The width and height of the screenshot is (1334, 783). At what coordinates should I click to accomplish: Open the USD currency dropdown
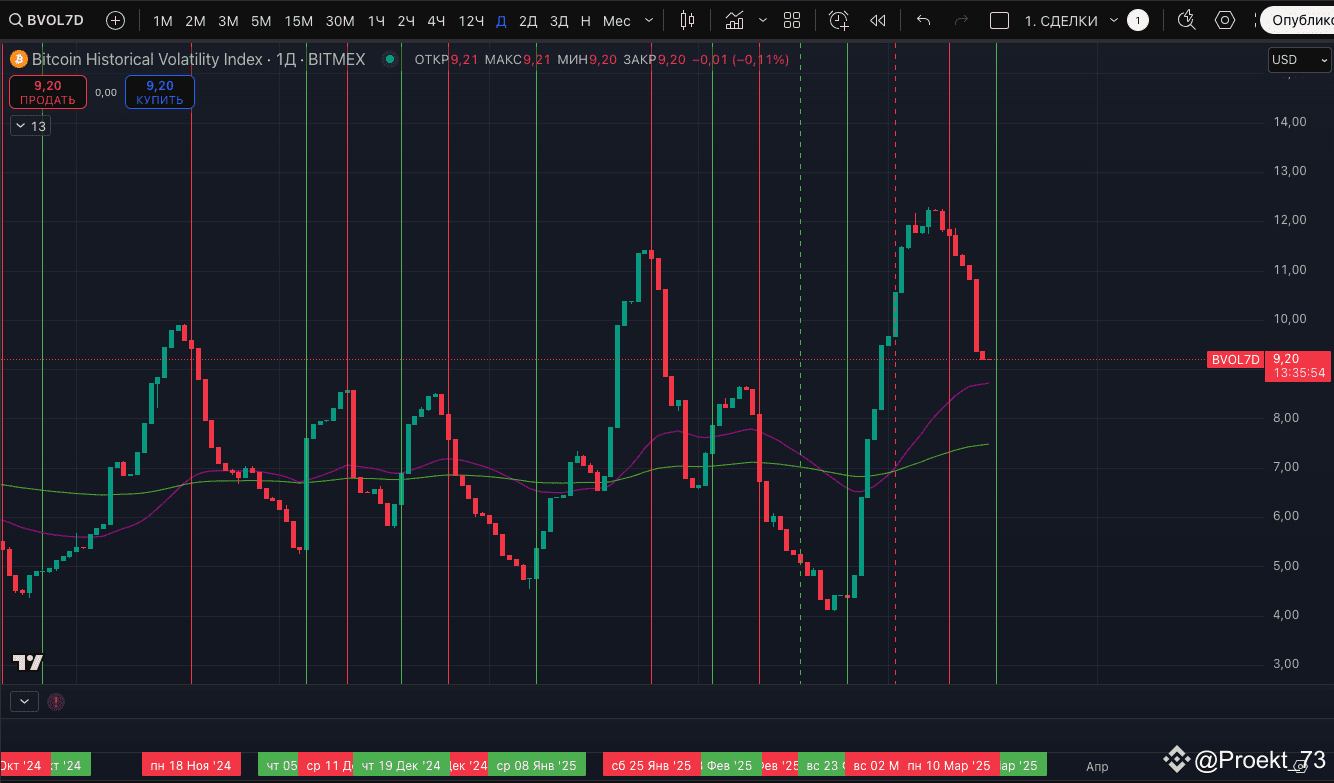(x=1298, y=59)
